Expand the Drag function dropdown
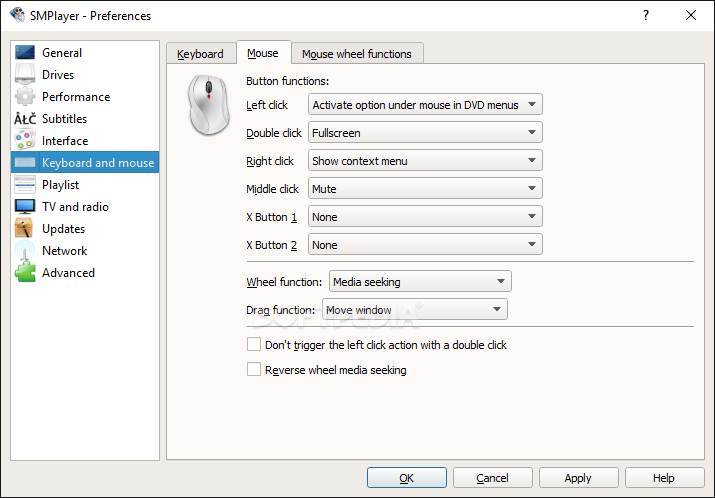The width and height of the screenshot is (715, 498). 414,310
